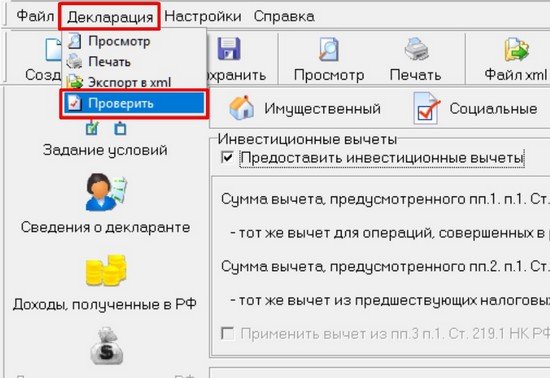Toggle Применить вычет из пп.3 checkbox
This screenshot has height=378, width=550.
pyautogui.click(x=227, y=333)
